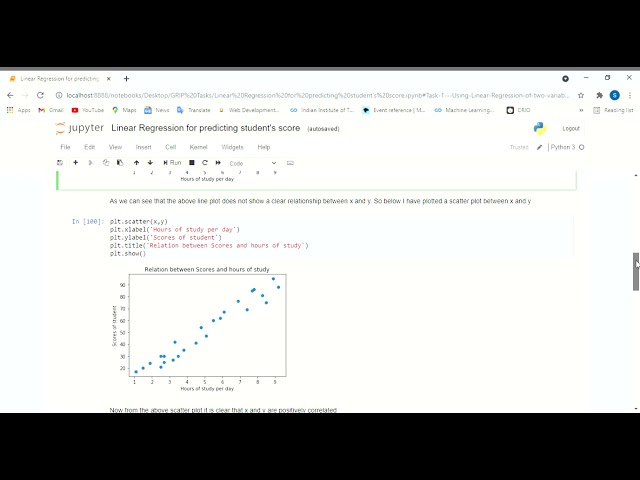The width and height of the screenshot is (640, 480).
Task: Open the YouTube bookmark
Action: click(x=88, y=110)
